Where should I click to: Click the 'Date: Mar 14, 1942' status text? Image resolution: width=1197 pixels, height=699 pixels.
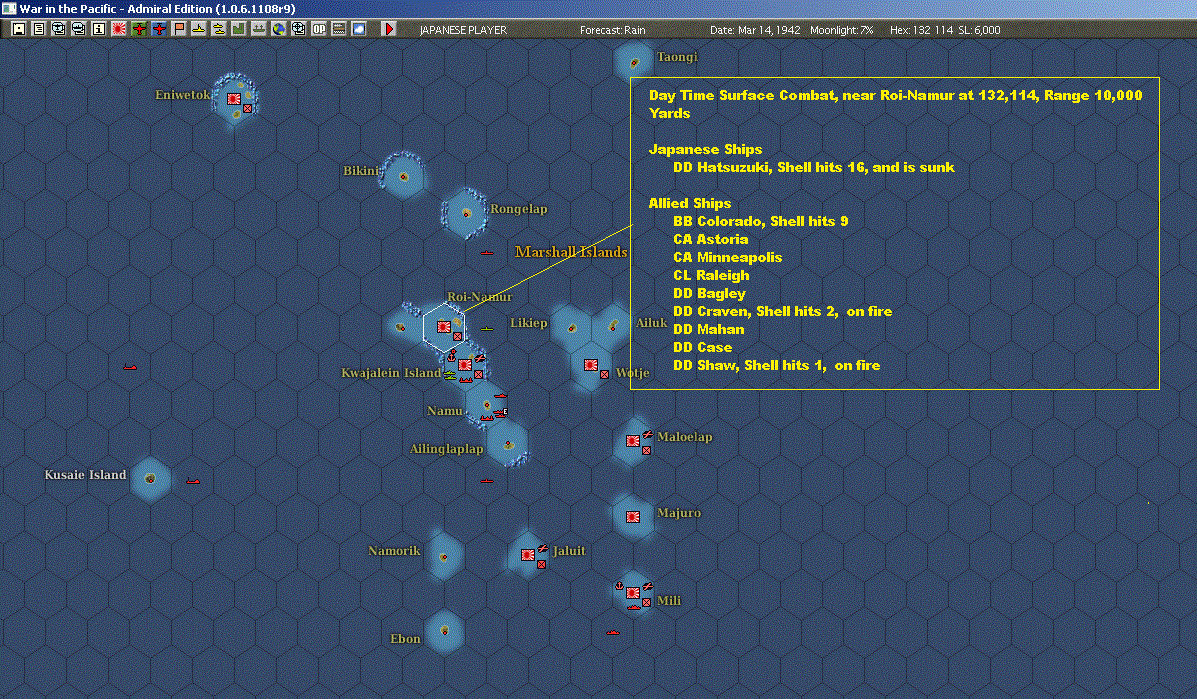pos(755,30)
